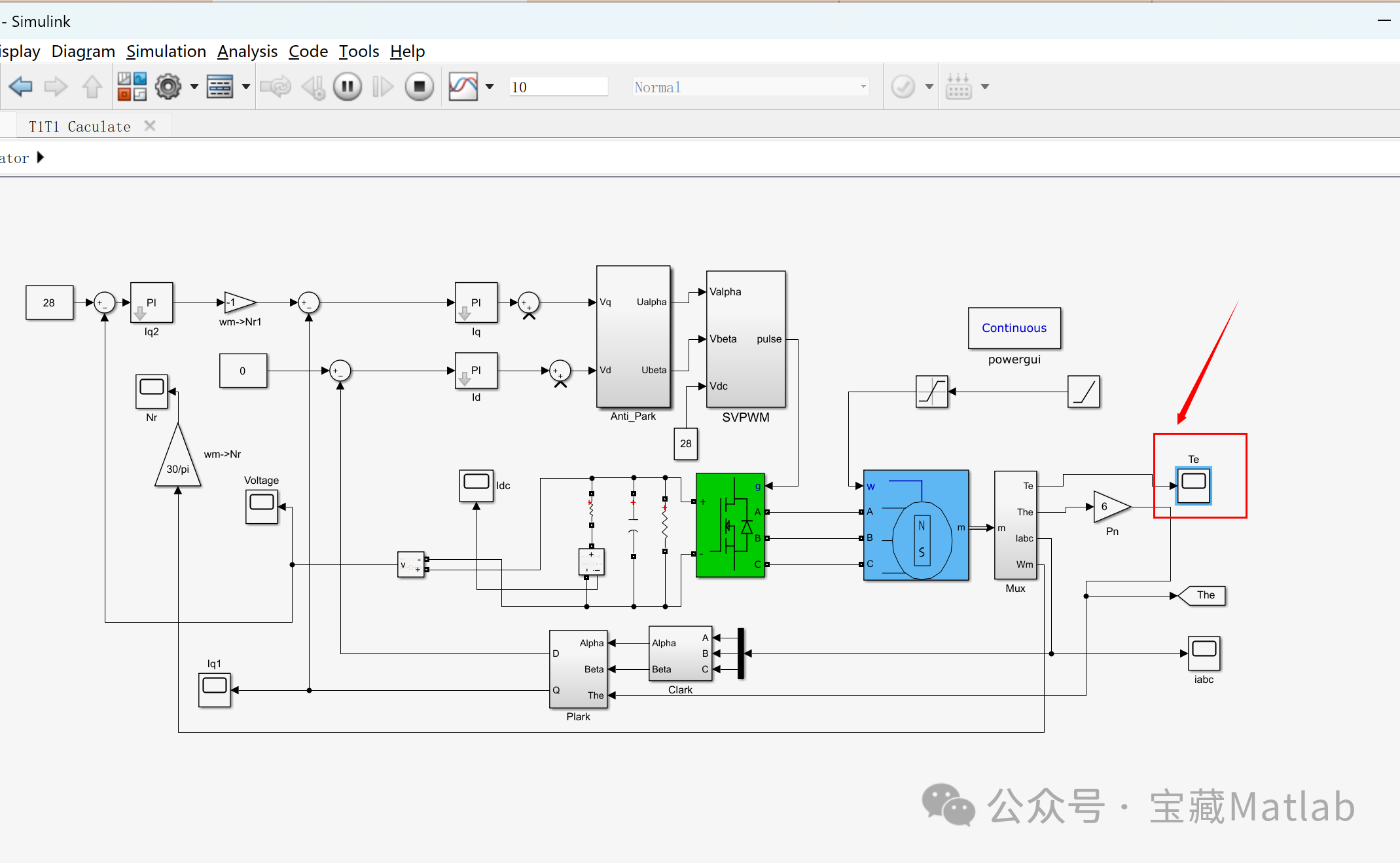Select the Iq2 PI controller block
The image size is (1400, 863).
pos(152,303)
